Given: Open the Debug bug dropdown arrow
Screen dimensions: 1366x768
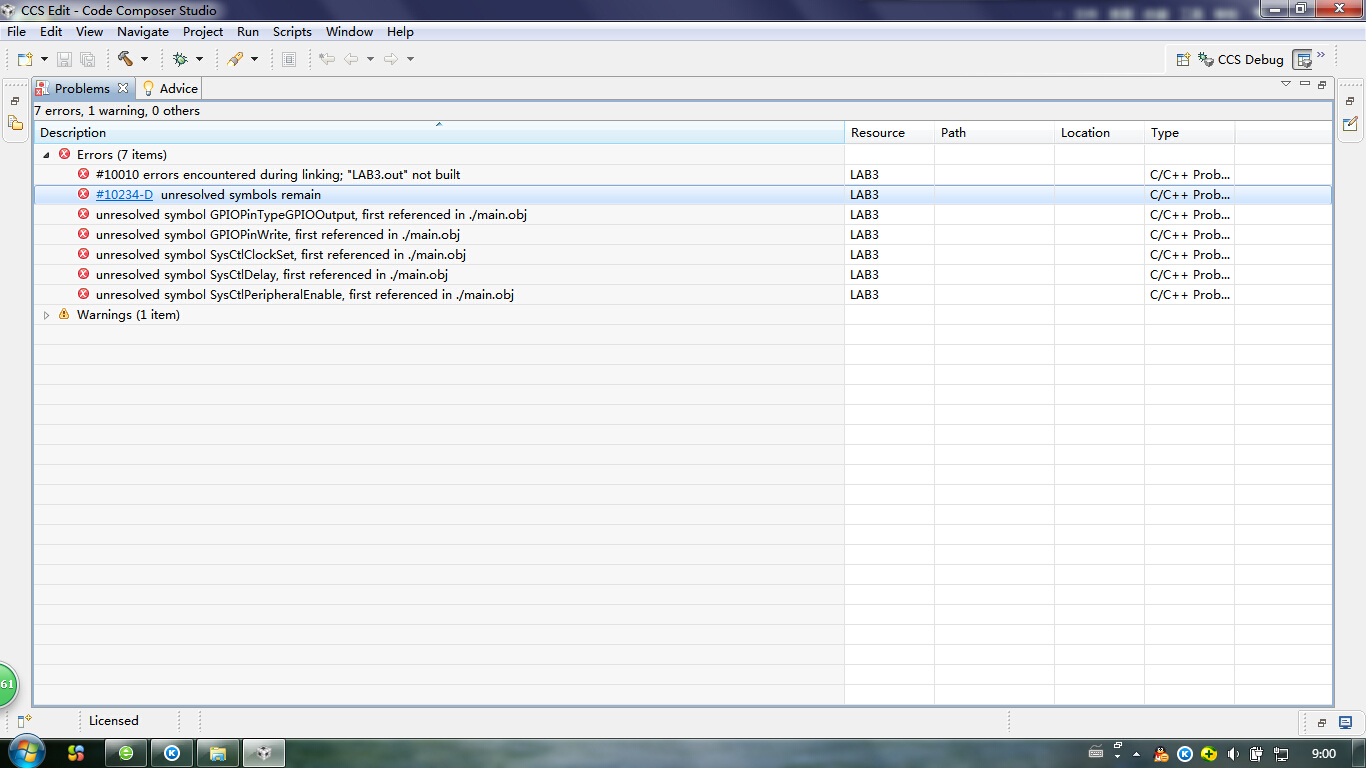Looking at the screenshot, I should [199, 60].
